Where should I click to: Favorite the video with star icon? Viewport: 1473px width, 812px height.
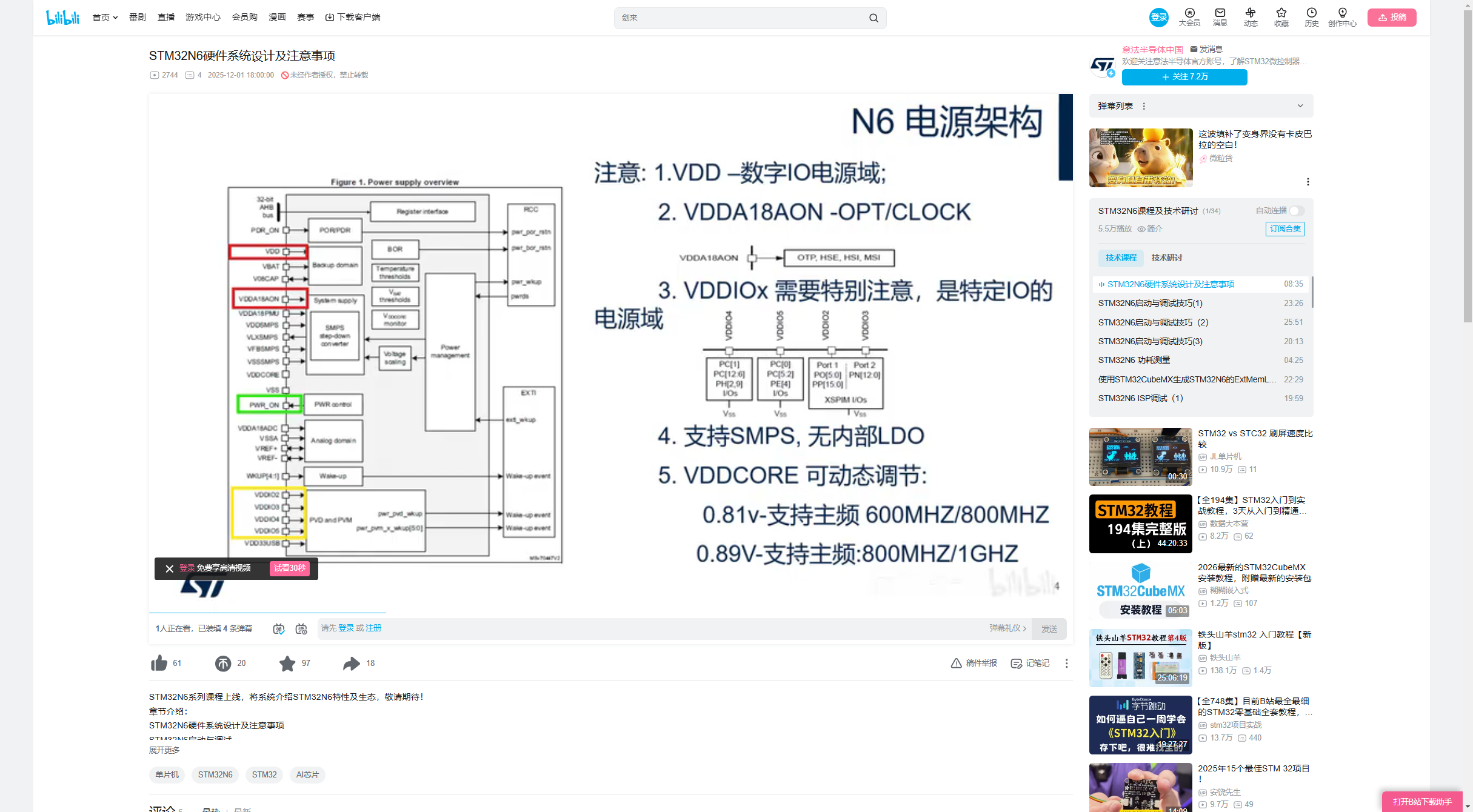287,664
